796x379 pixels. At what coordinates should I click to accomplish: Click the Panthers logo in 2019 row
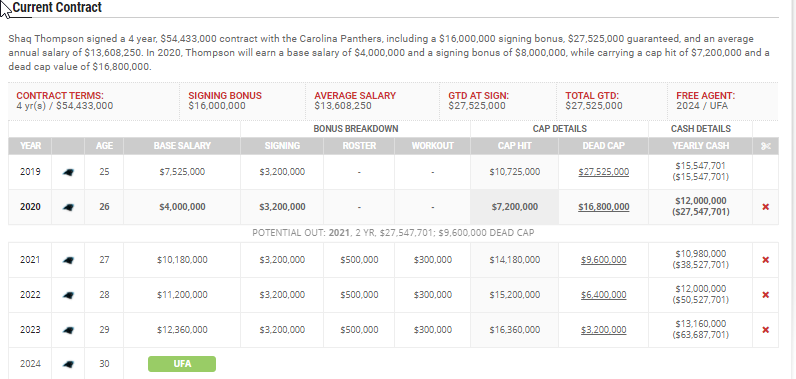tap(68, 172)
